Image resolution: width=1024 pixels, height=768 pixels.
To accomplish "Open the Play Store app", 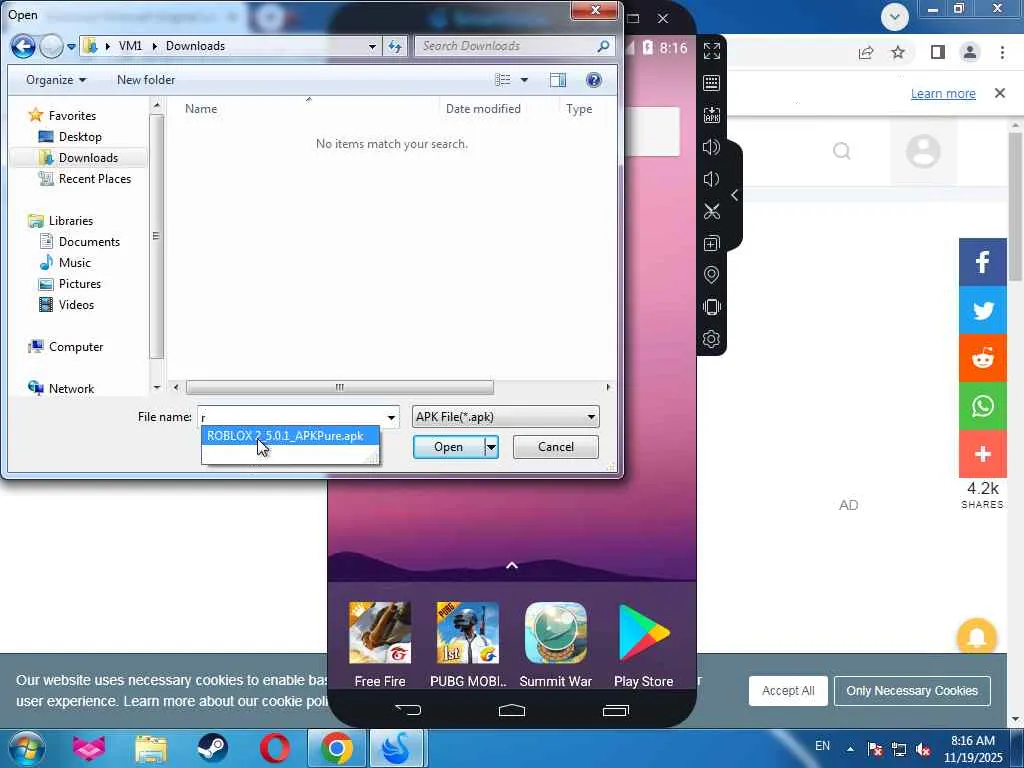I will [x=643, y=645].
